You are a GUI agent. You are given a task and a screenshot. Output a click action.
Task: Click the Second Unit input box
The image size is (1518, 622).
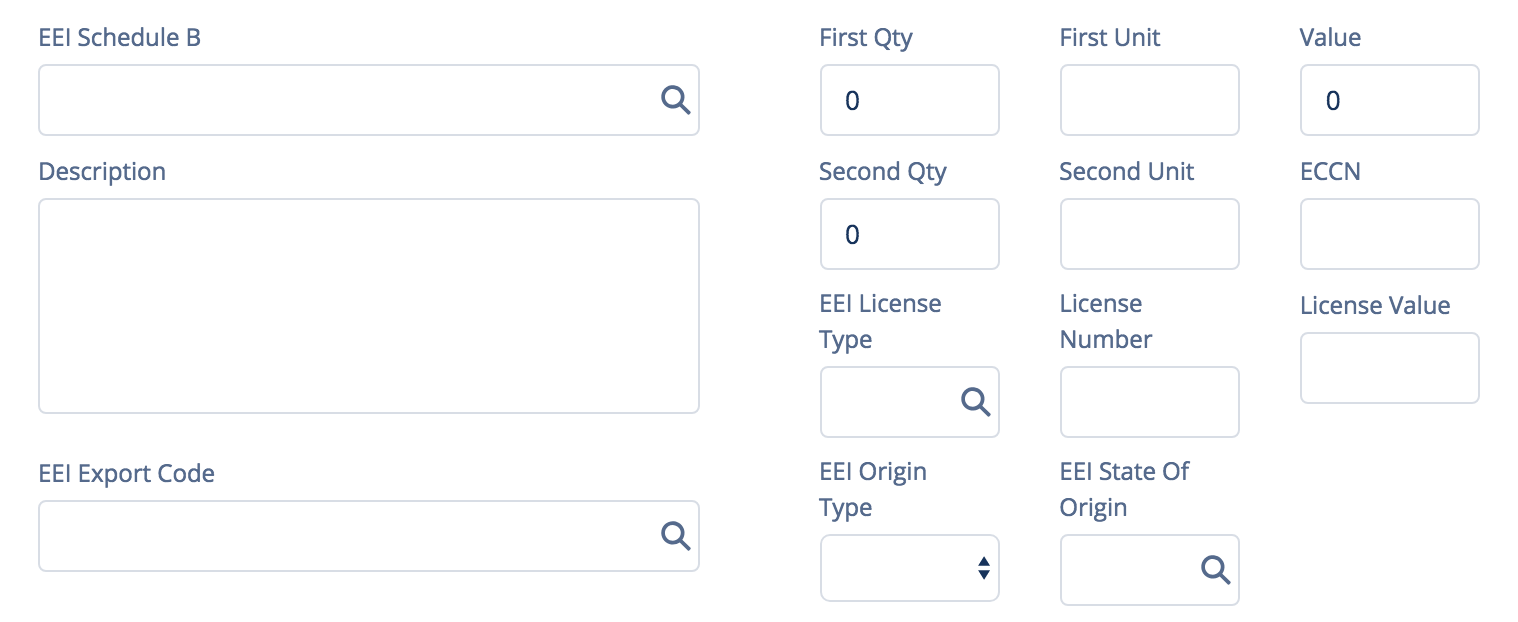point(1150,234)
